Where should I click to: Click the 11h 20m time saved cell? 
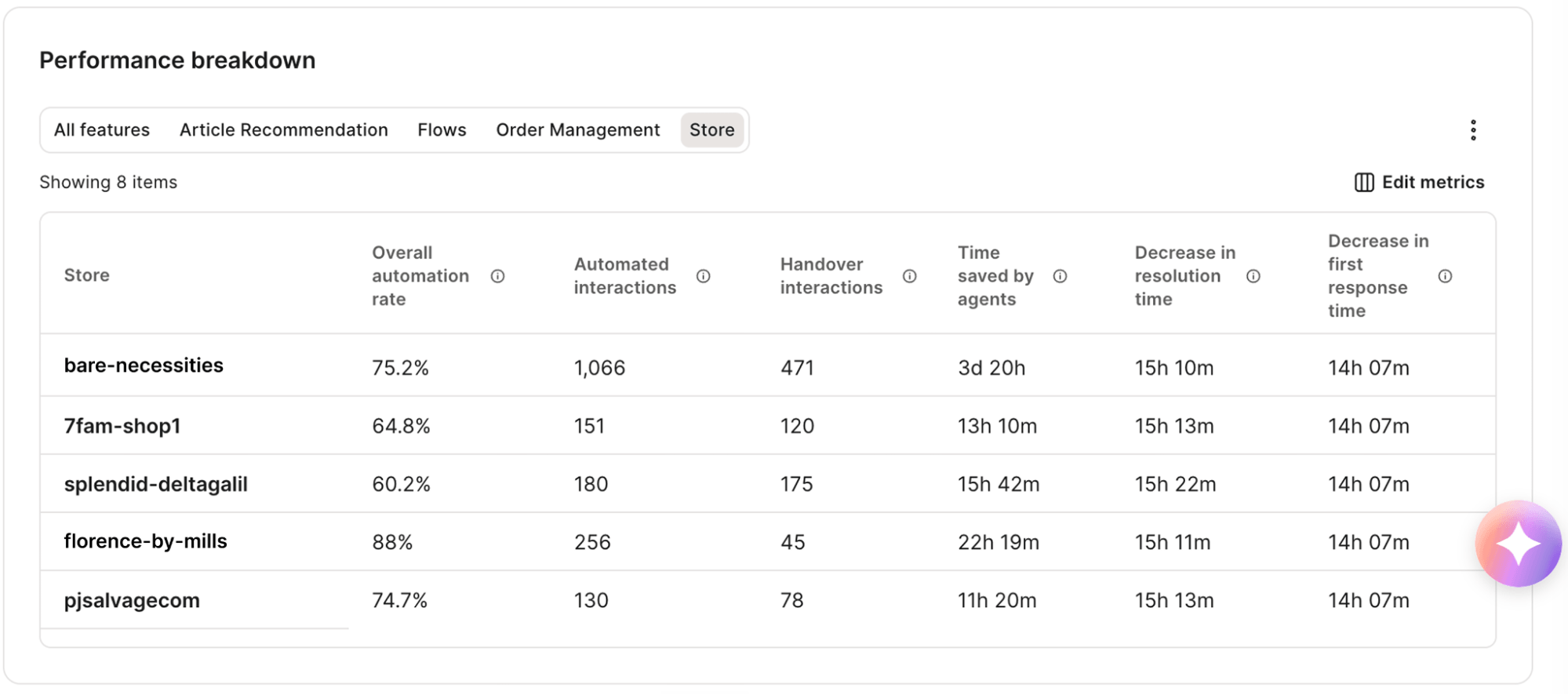(997, 600)
